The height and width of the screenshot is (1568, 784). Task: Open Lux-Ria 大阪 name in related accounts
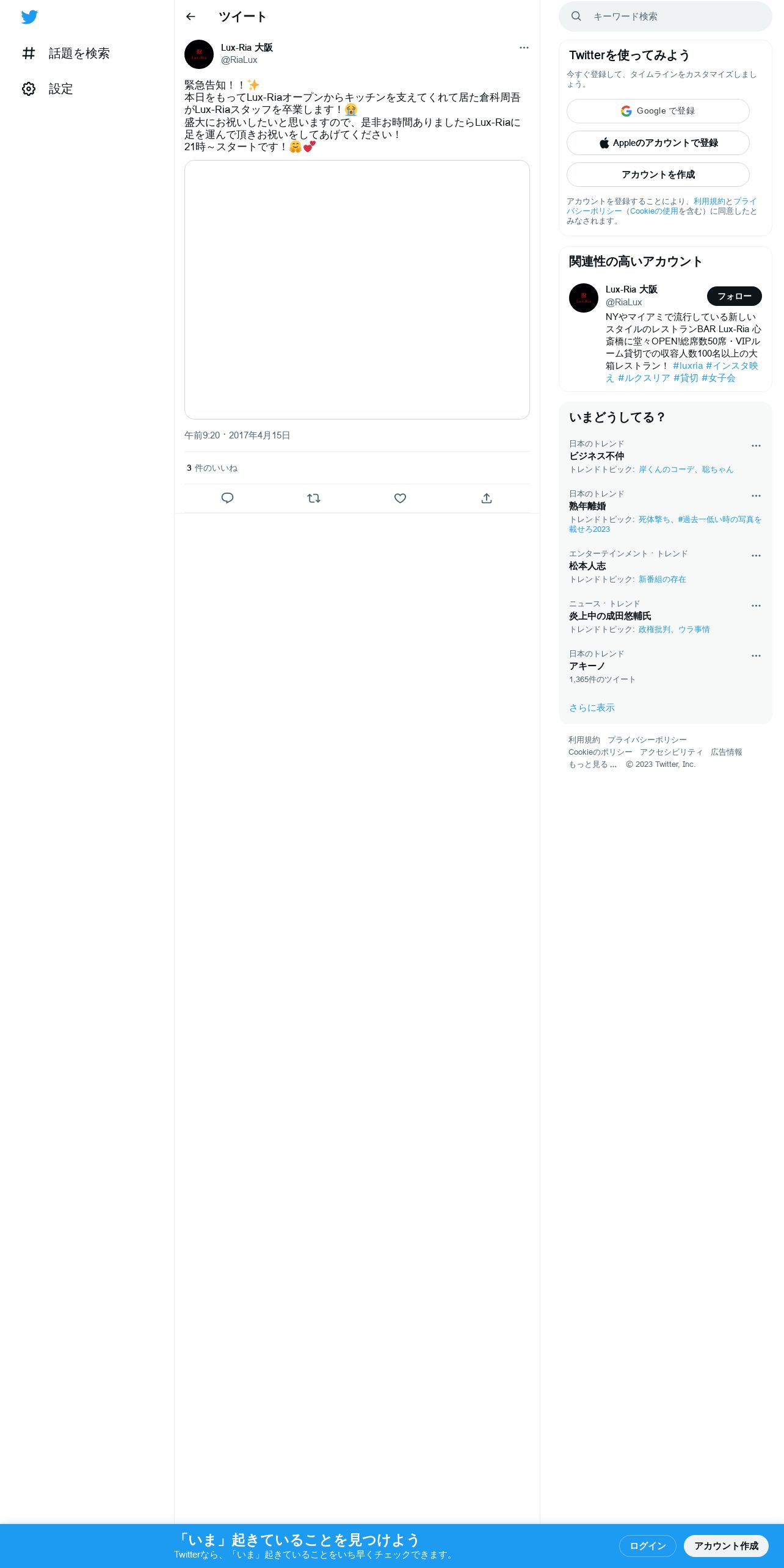click(x=631, y=289)
